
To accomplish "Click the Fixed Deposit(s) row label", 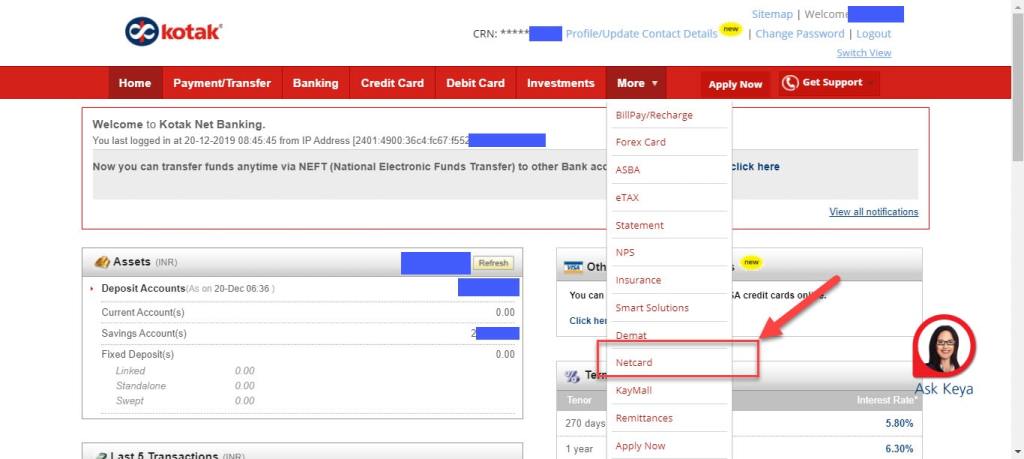I will coord(138,355).
